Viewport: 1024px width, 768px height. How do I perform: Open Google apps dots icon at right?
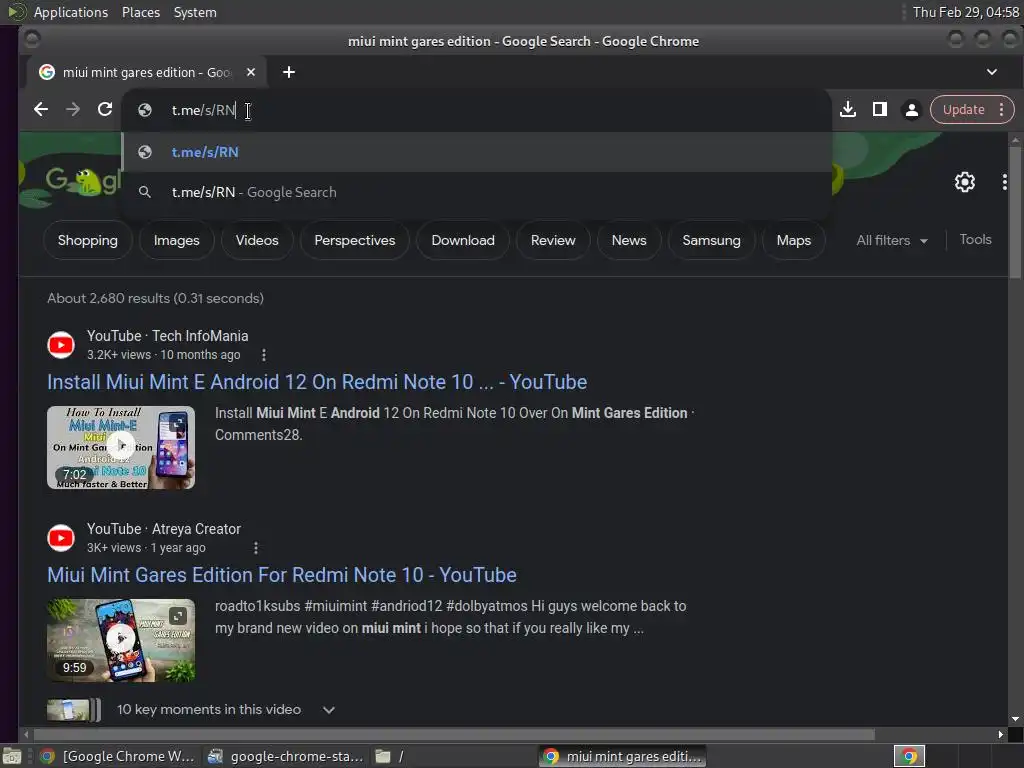(x=1004, y=182)
